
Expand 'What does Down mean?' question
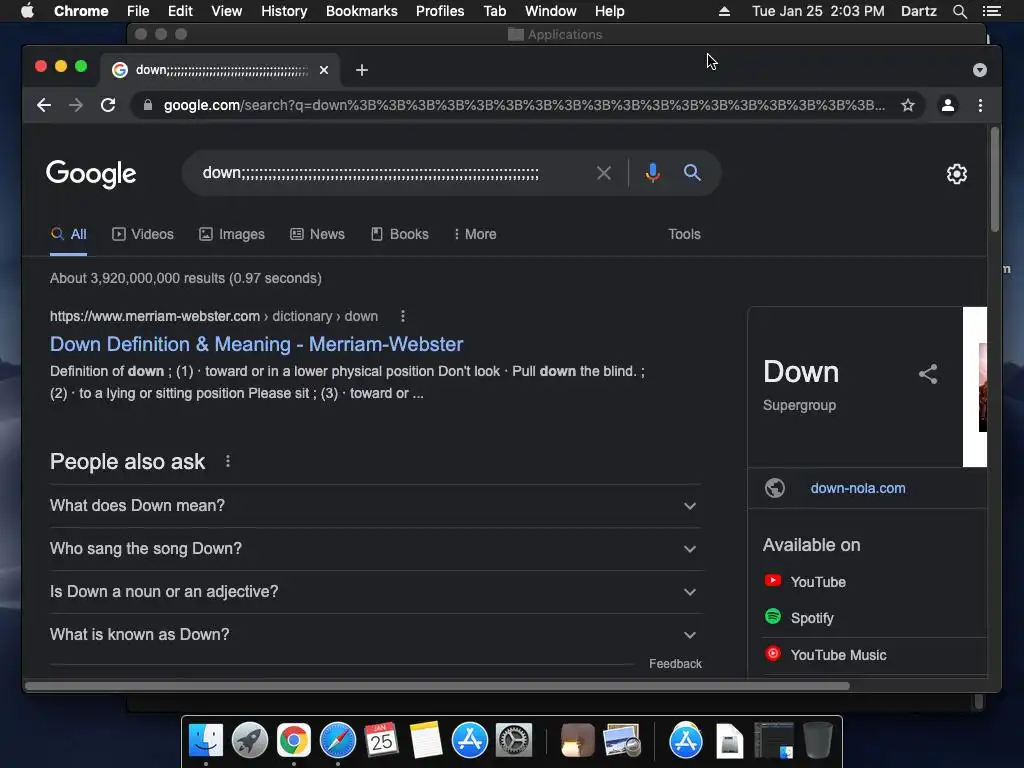coord(376,506)
